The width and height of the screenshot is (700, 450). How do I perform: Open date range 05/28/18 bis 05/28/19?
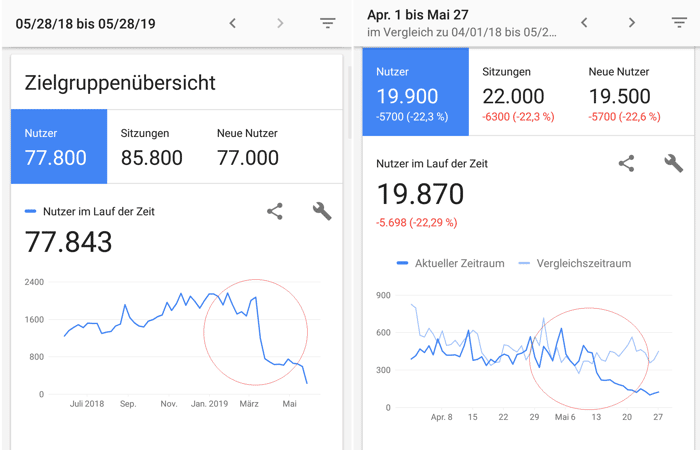click(85, 24)
